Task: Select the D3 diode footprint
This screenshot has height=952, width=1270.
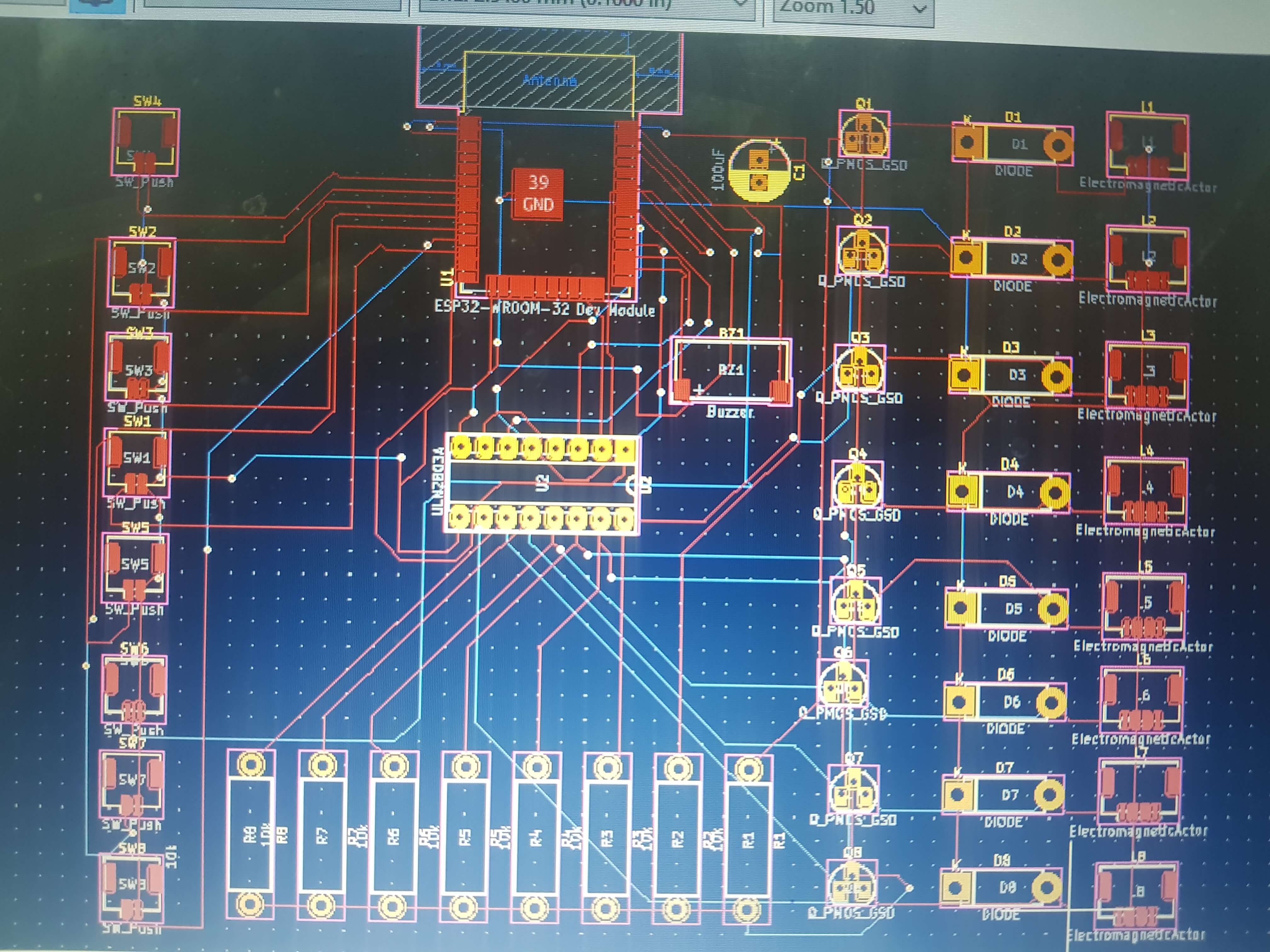Action: tap(1009, 376)
